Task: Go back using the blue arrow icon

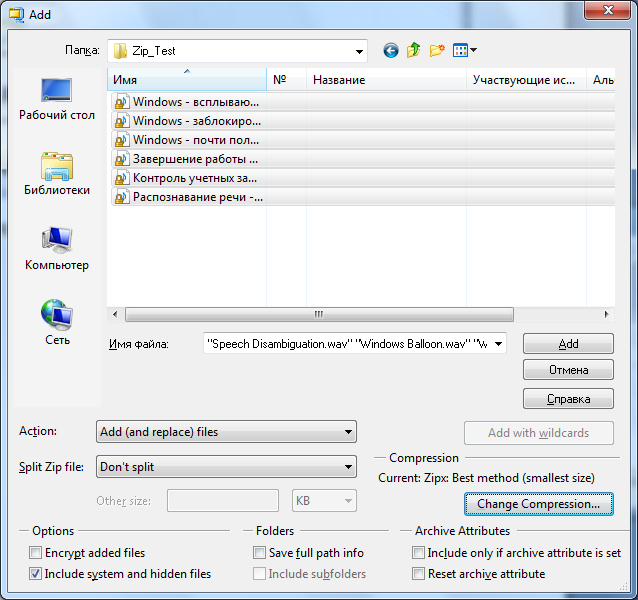Action: [391, 51]
